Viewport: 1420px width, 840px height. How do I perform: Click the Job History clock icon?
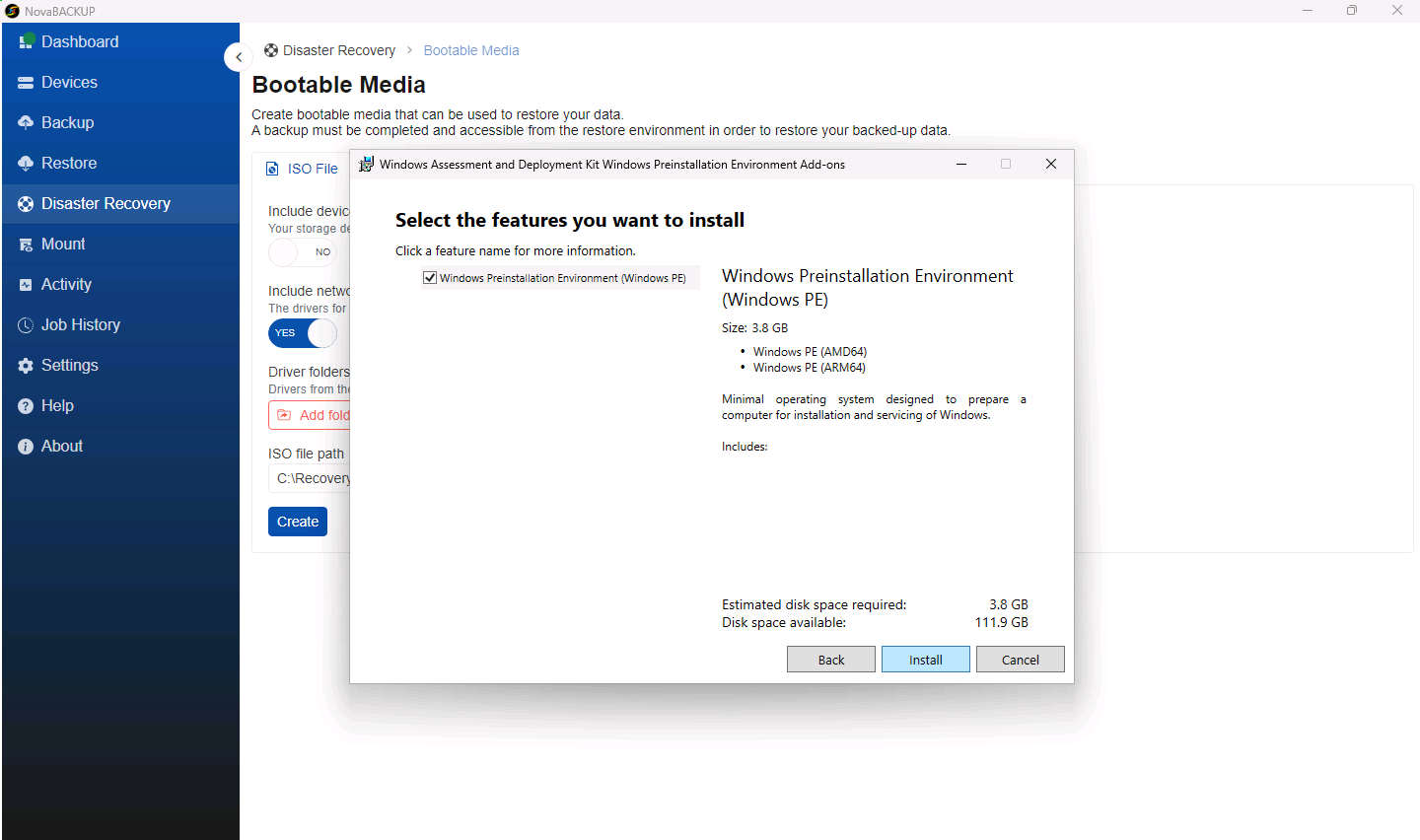click(26, 325)
